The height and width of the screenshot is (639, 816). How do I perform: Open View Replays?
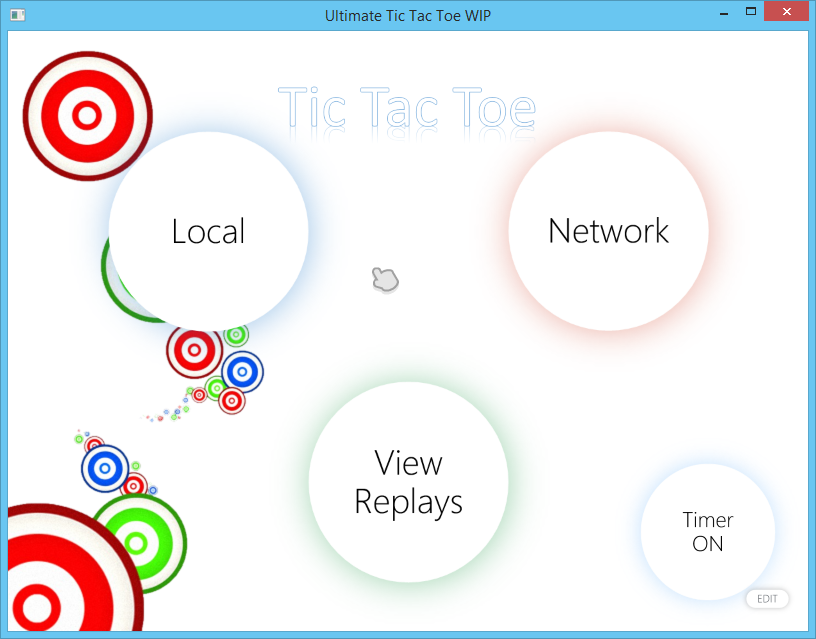[x=409, y=482]
